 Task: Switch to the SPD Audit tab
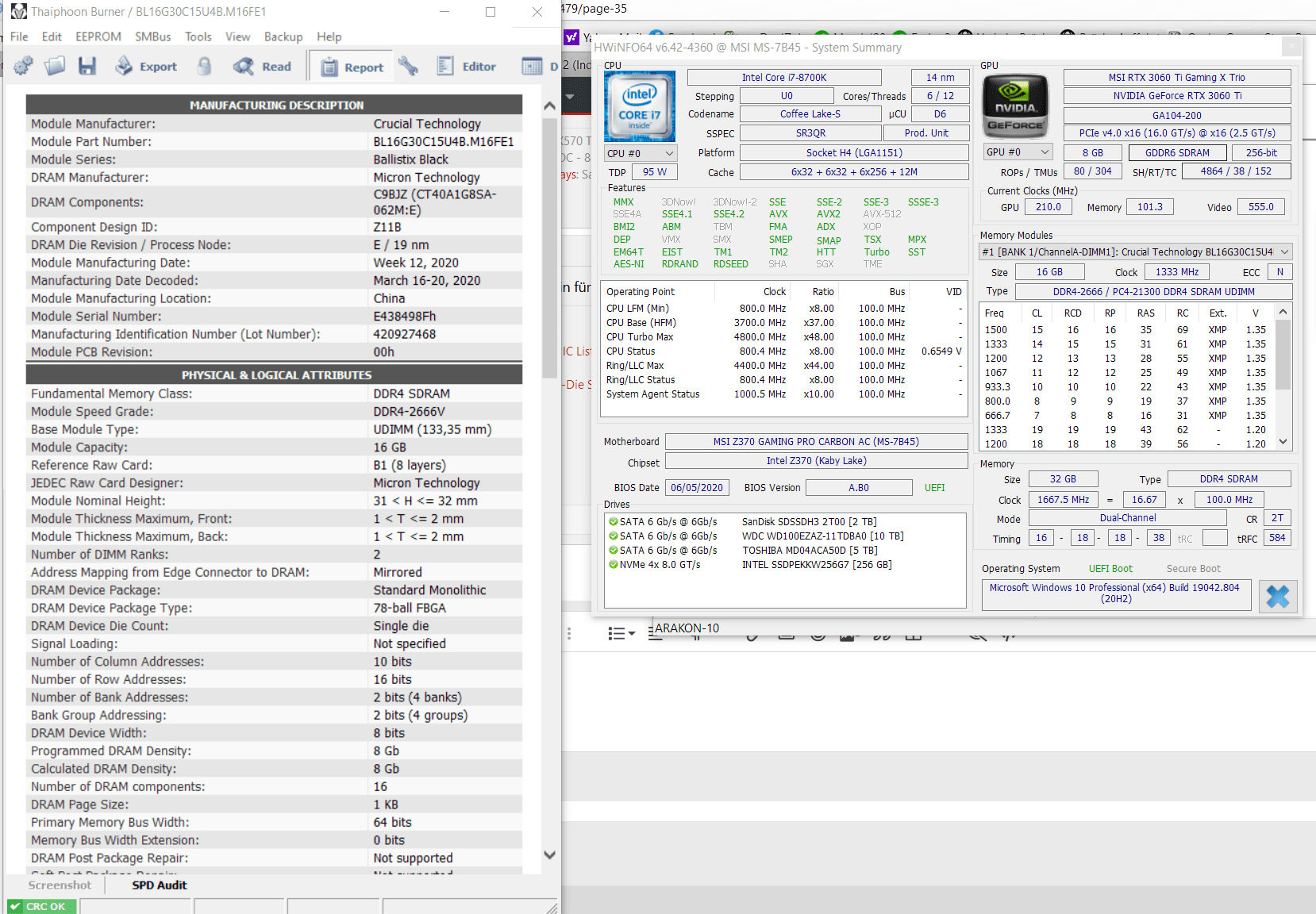click(x=160, y=885)
